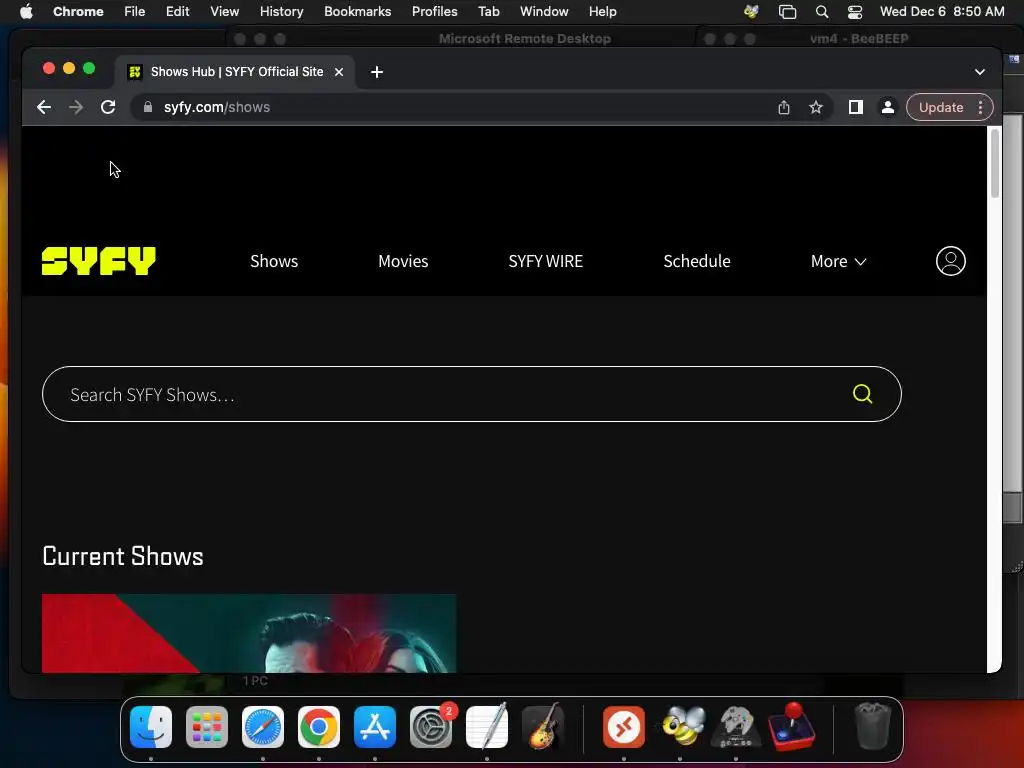1024x768 pixels.
Task: Bookmark this page with star icon
Action: point(816,107)
